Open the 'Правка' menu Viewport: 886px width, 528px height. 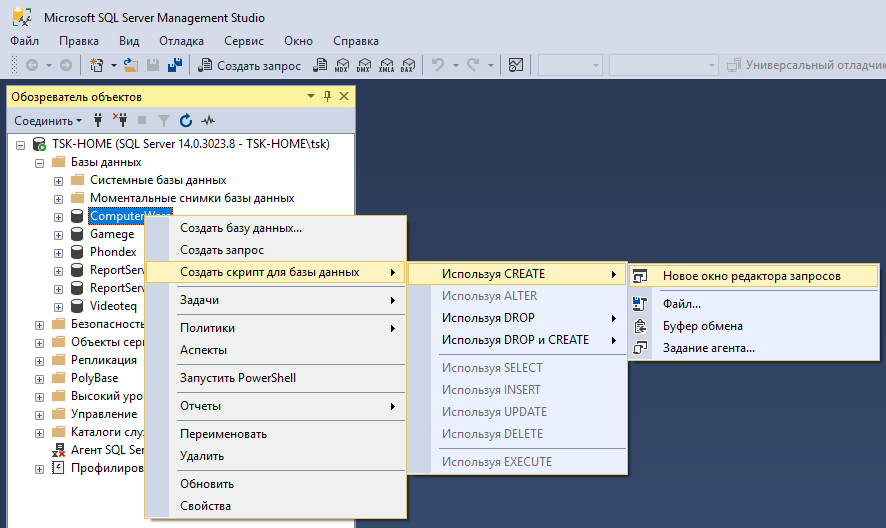[79, 41]
